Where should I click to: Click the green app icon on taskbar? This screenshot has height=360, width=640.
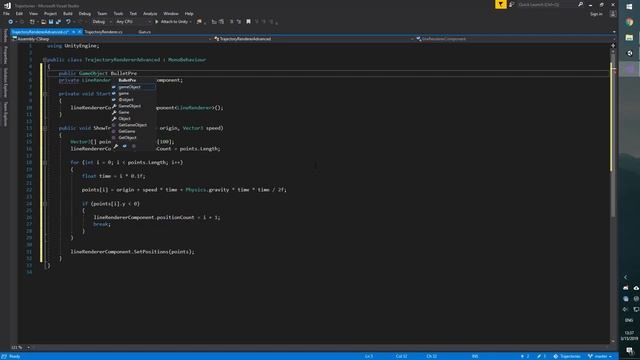point(629,38)
